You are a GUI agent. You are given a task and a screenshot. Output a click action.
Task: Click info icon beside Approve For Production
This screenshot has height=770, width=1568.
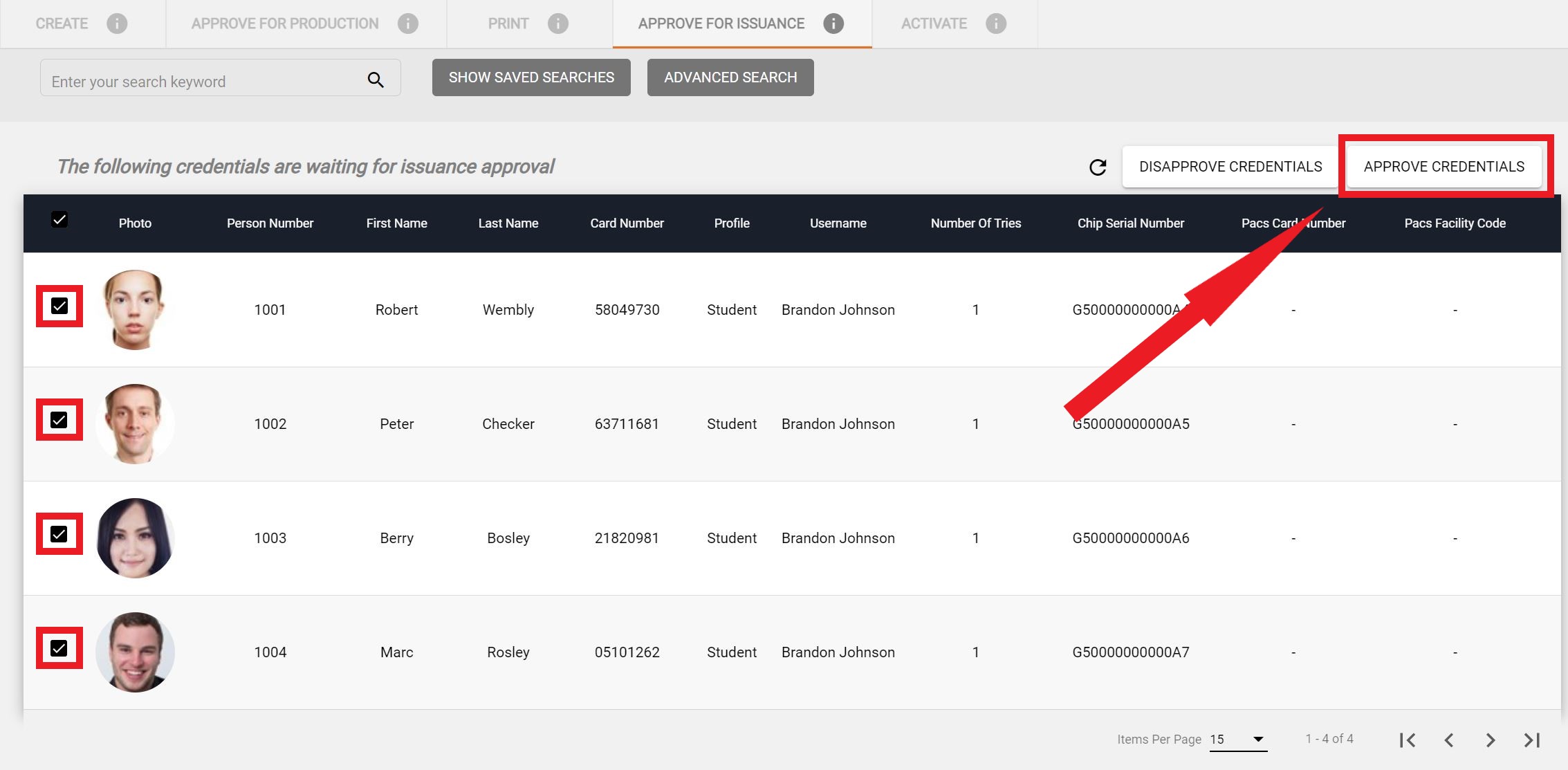(x=408, y=24)
